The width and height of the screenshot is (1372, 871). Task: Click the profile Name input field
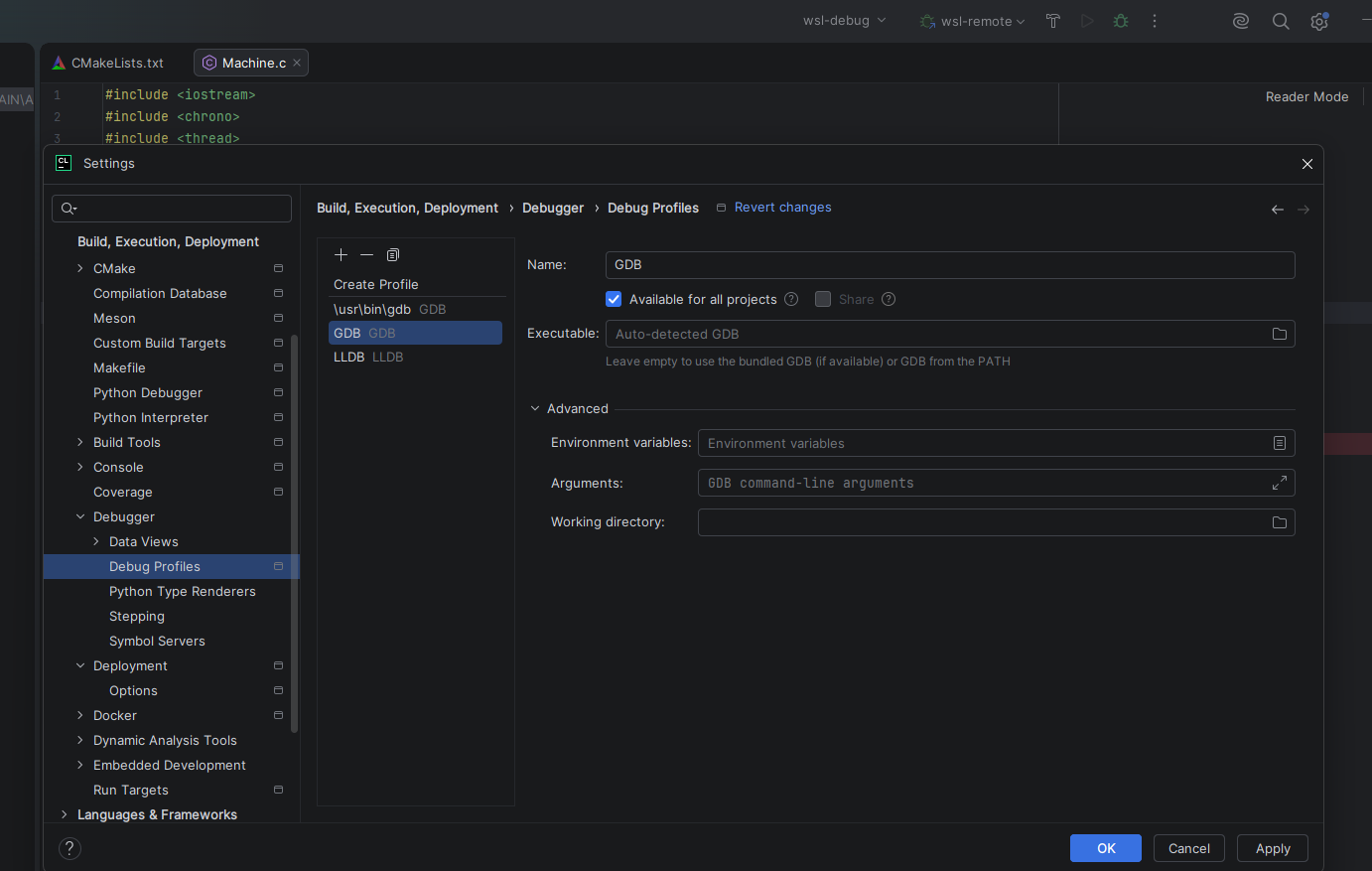pos(950,265)
